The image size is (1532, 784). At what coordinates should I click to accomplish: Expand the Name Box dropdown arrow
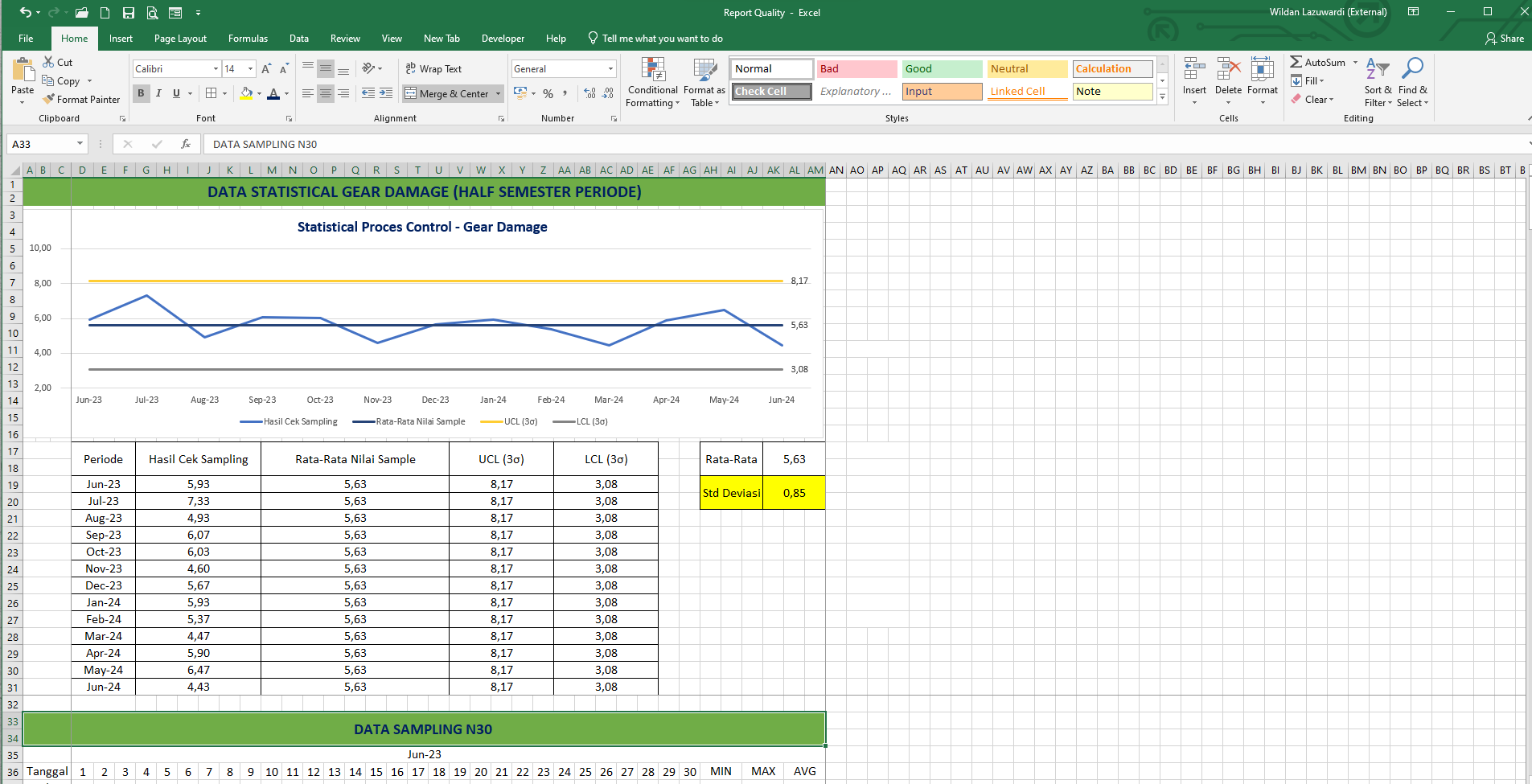(x=80, y=144)
